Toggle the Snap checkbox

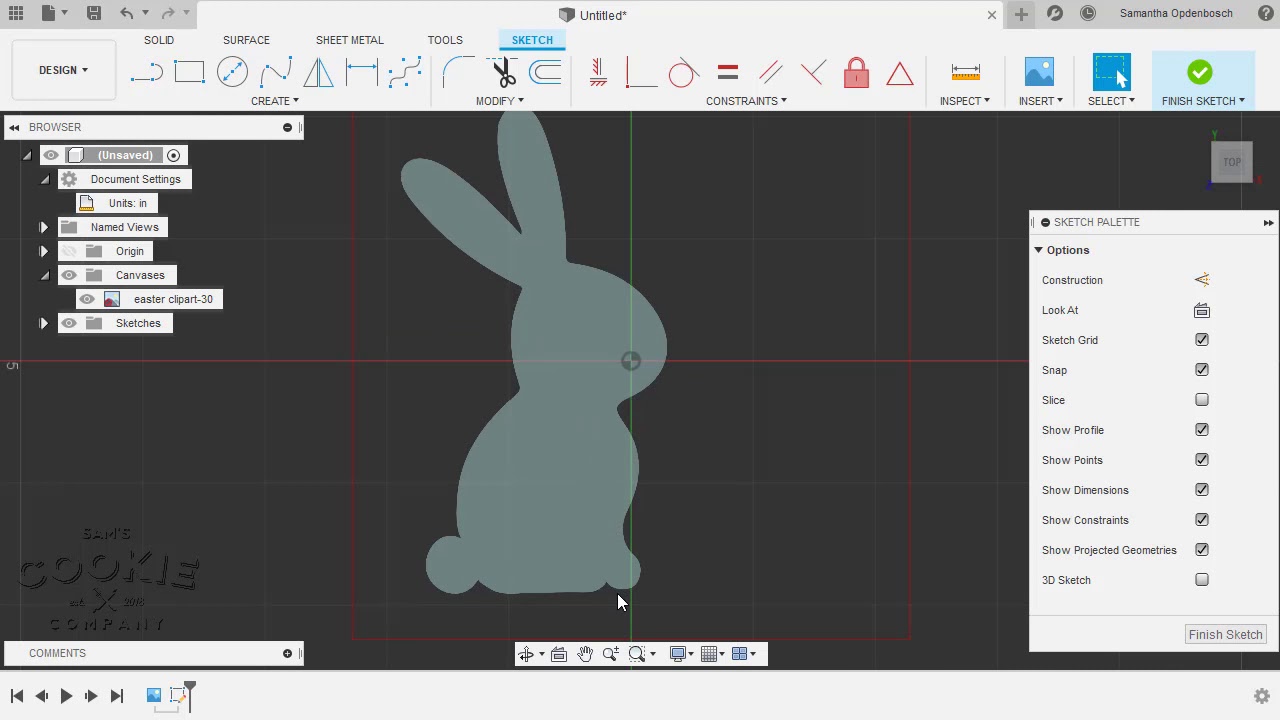(1202, 370)
